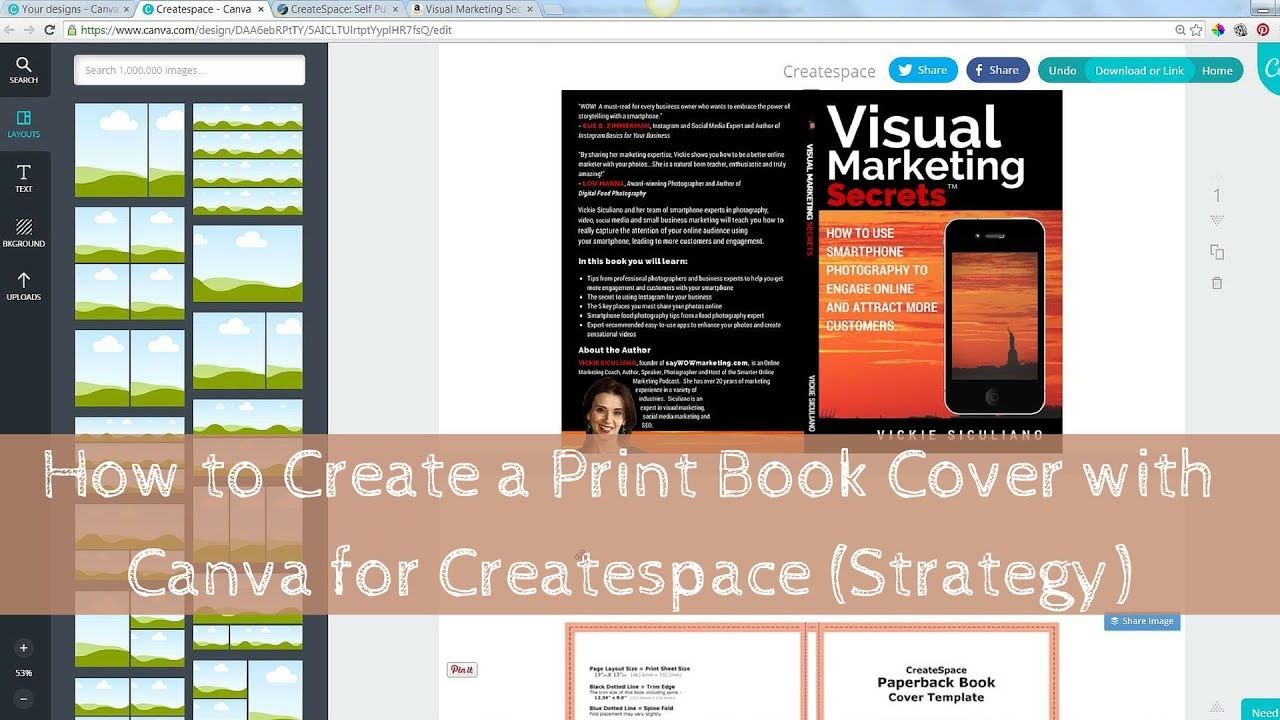Open the Uploads panel
Screen dimensions: 1280x720
(x=23, y=287)
